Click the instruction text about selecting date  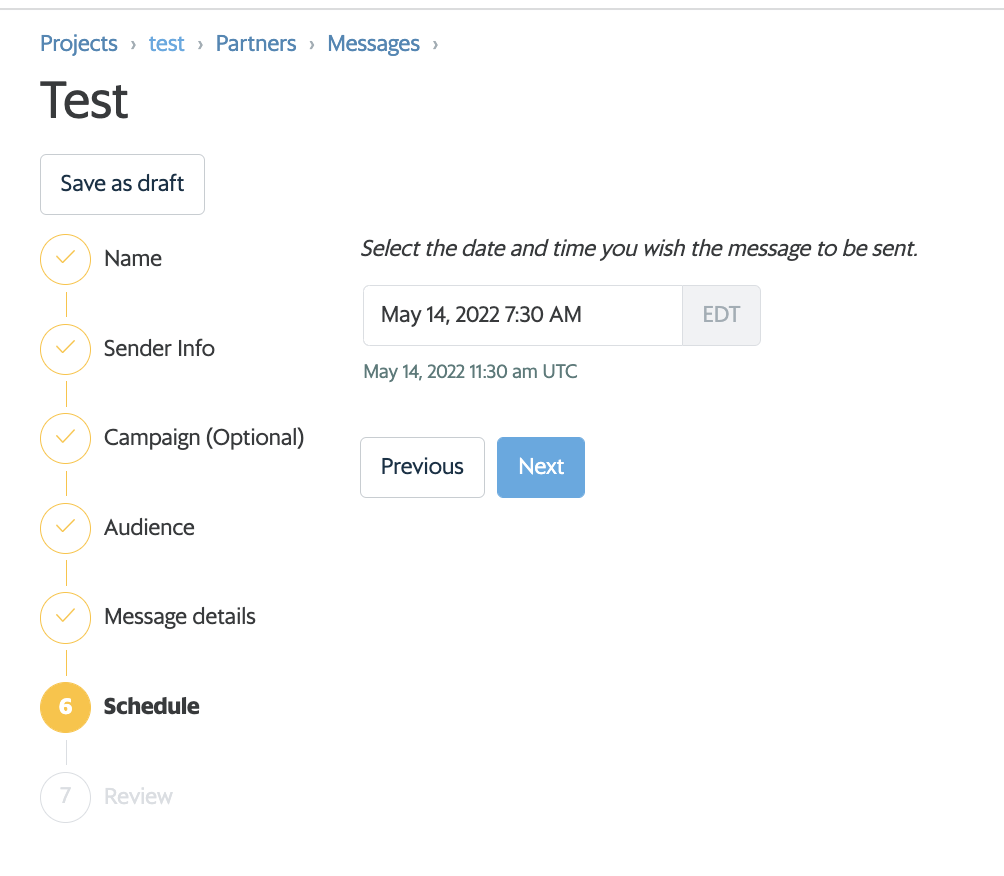tap(639, 248)
